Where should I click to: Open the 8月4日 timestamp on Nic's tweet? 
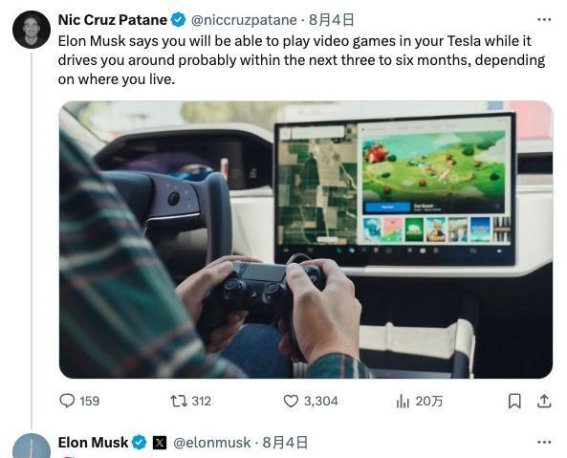331,20
